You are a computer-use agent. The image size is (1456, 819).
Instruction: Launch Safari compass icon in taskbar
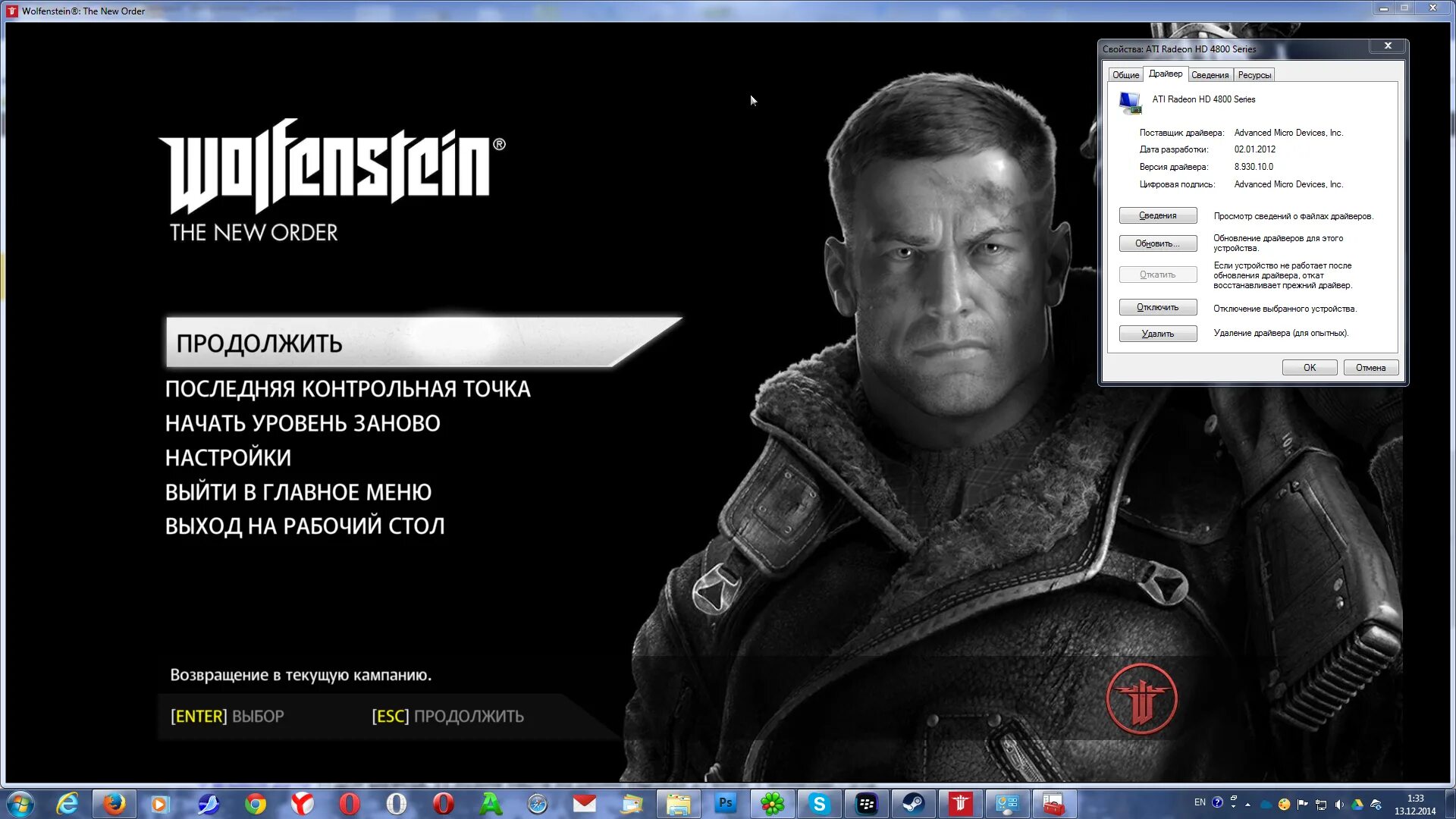point(538,804)
